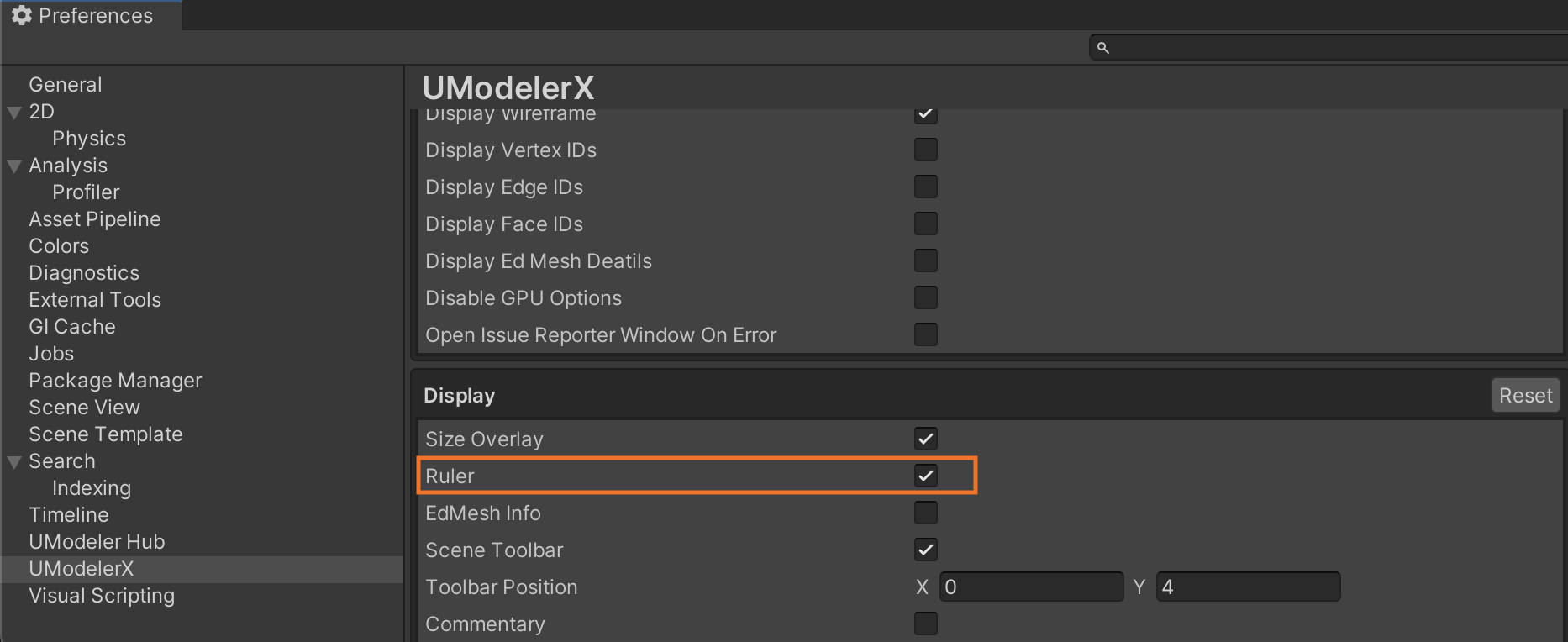Click the search magnifier icon

coord(1103,48)
